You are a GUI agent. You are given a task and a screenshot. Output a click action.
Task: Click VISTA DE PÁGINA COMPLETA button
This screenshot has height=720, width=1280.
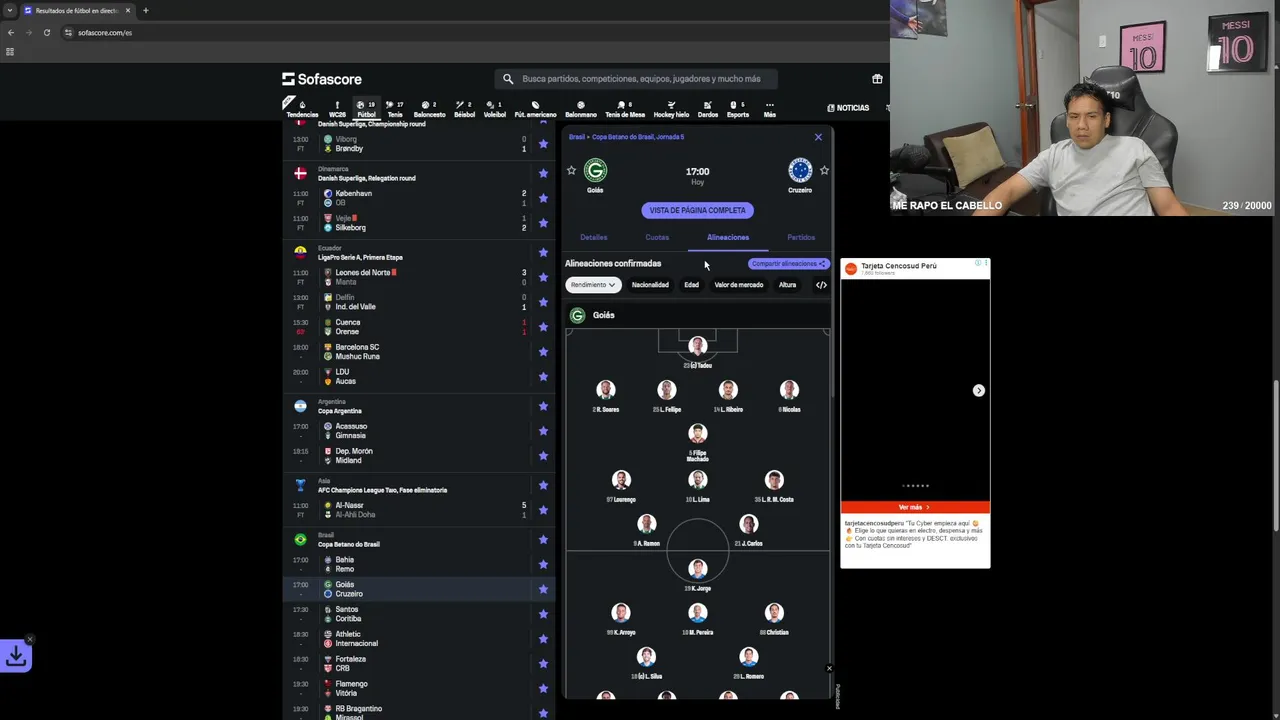click(697, 210)
